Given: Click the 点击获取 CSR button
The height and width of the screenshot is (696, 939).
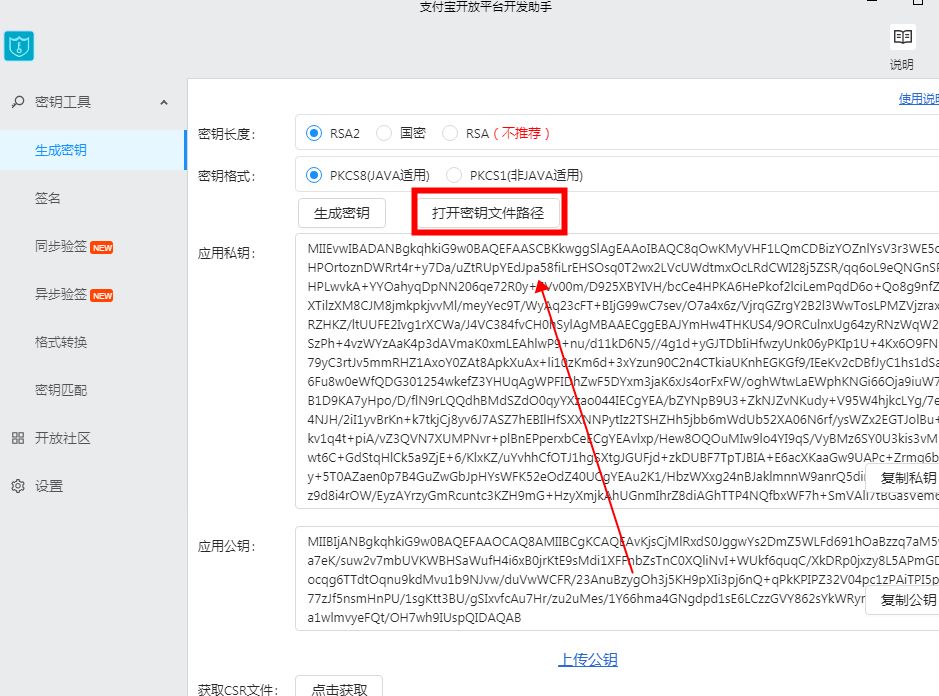Looking at the screenshot, I should coord(339,688).
